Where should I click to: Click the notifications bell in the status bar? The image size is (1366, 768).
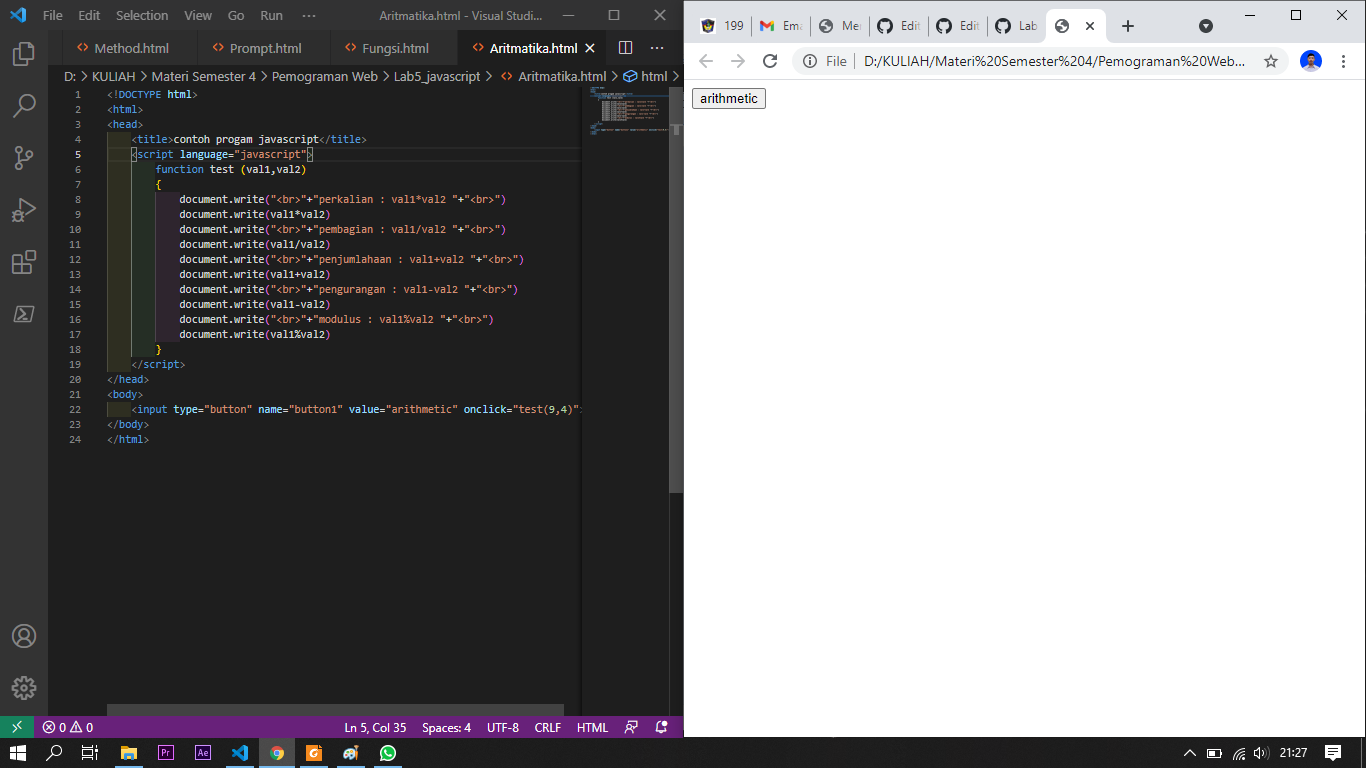point(660,727)
